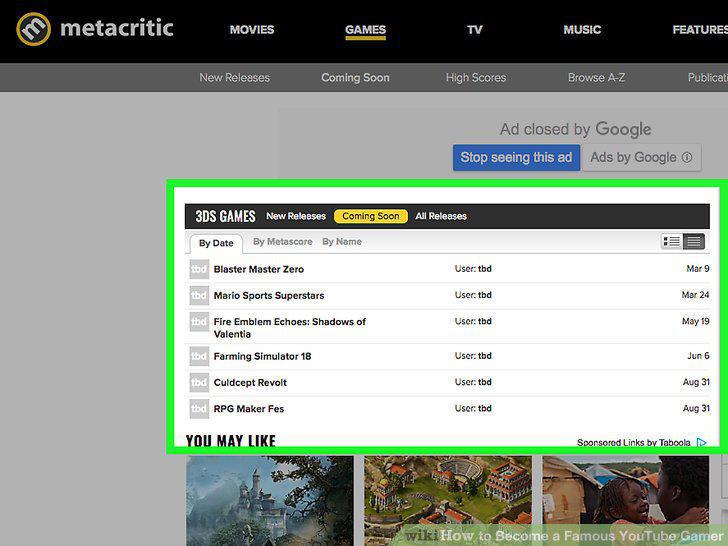728x546 pixels.
Task: Click the User: tbd score for Mario Sports Superstars
Action: point(473,295)
